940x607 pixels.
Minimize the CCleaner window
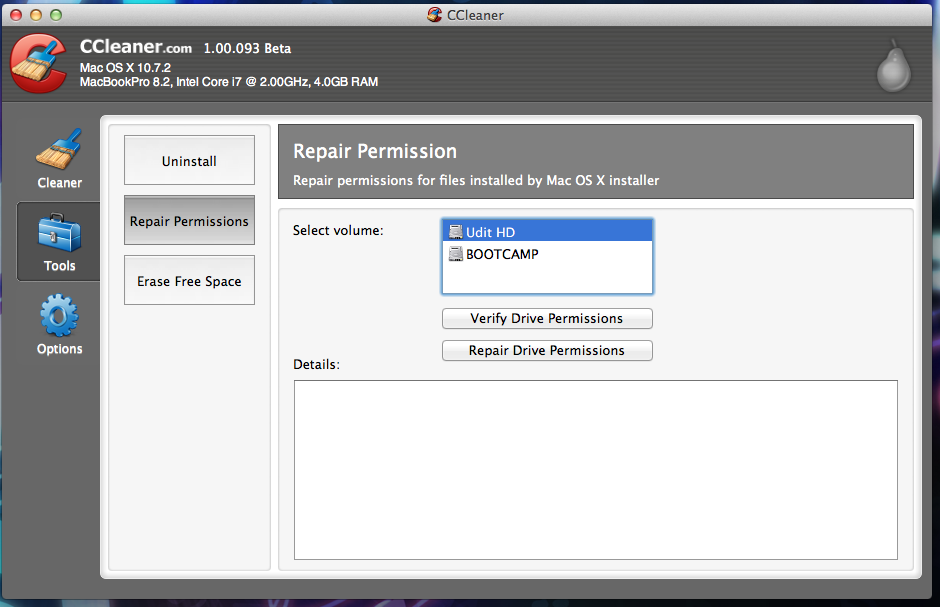coord(36,15)
